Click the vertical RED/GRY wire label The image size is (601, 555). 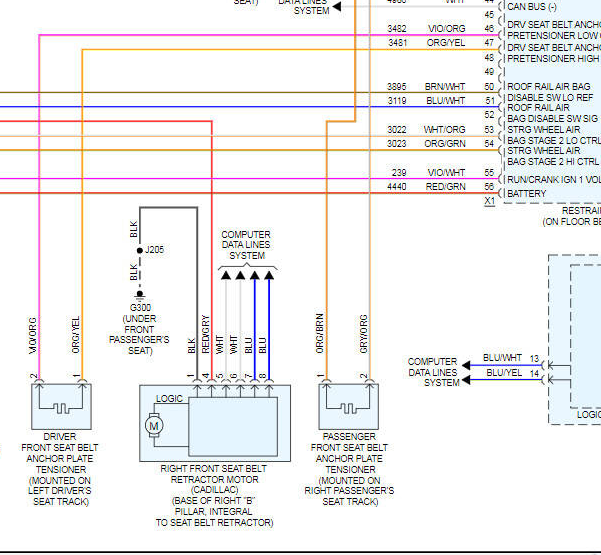(x=206, y=334)
